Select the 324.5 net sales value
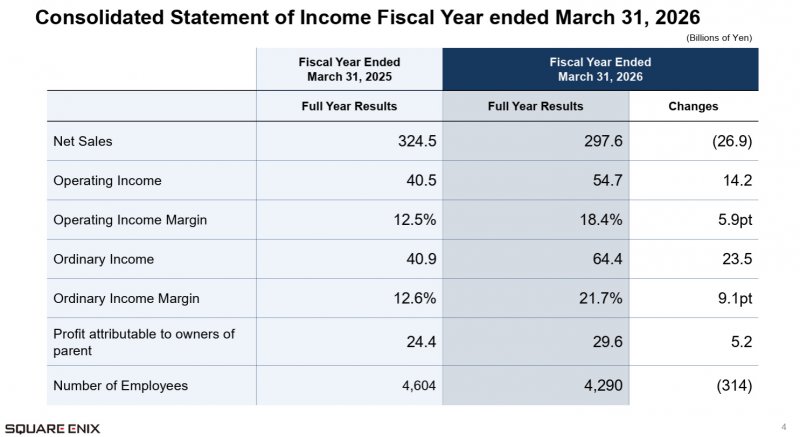 (x=417, y=141)
